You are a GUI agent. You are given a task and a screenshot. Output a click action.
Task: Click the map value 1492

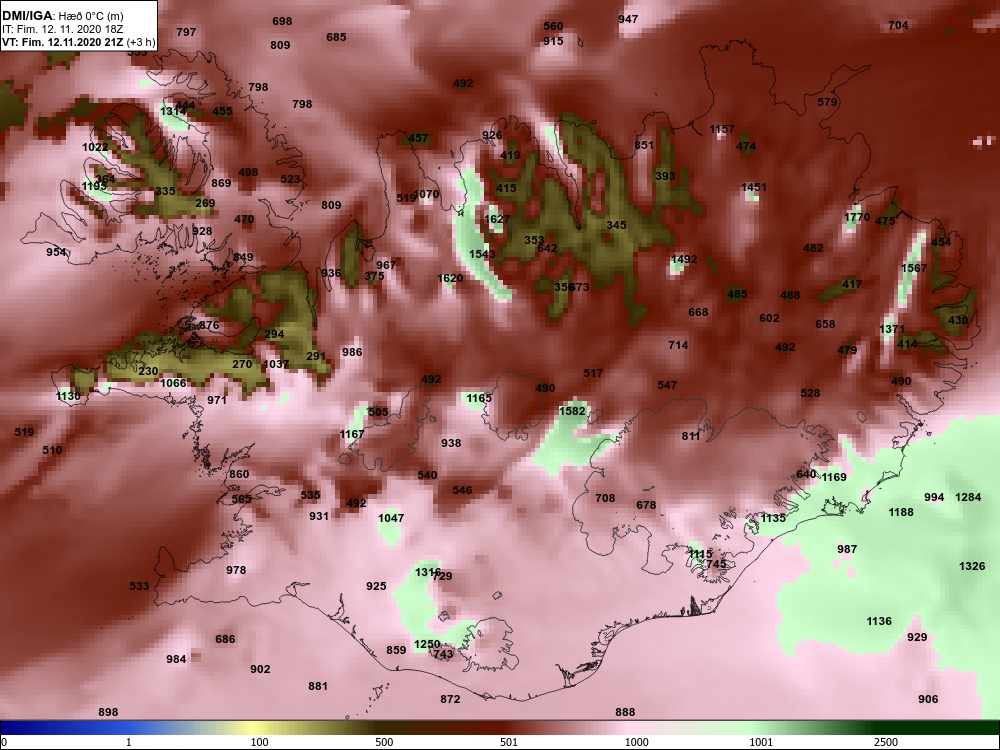pyautogui.click(x=684, y=260)
